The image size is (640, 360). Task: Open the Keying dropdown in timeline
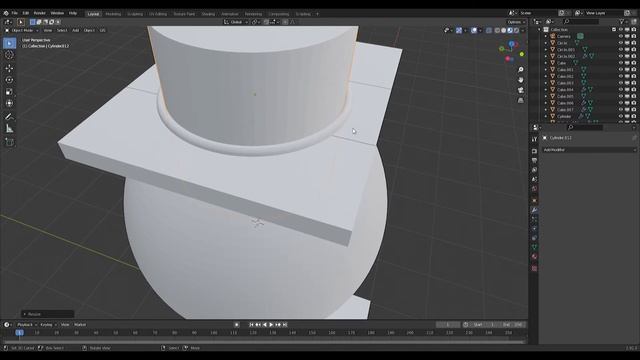(48, 325)
